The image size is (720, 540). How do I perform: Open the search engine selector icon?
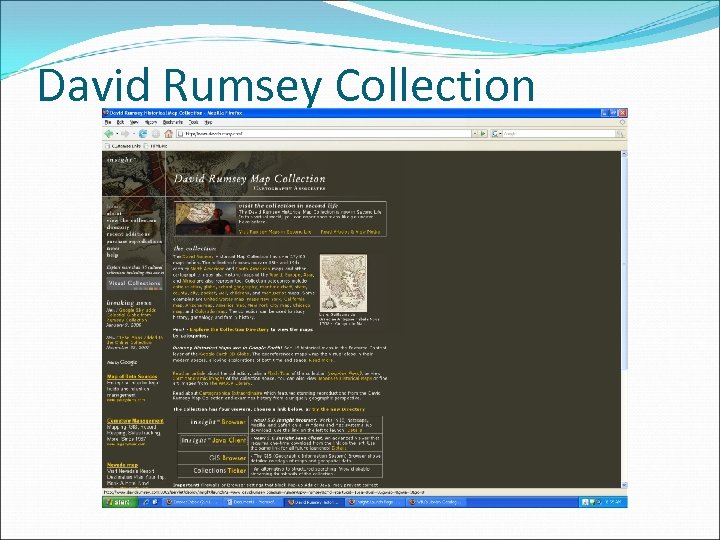(x=496, y=134)
